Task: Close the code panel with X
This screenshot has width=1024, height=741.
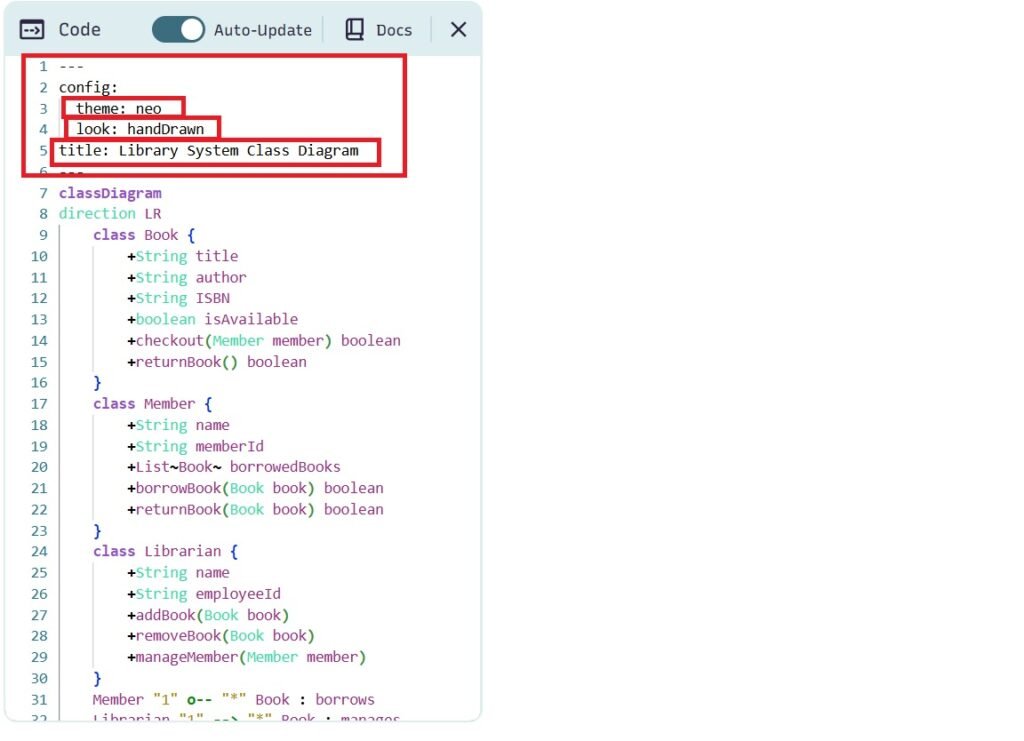Action: click(458, 30)
